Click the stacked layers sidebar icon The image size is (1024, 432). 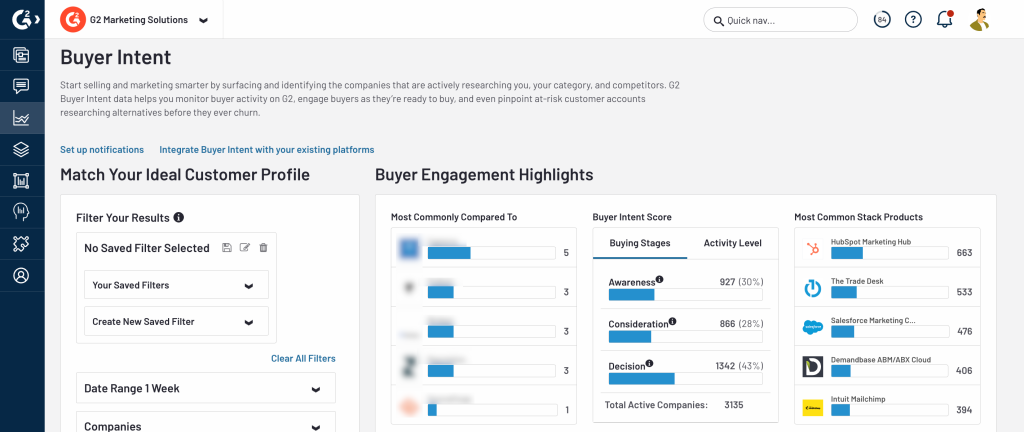coord(21,150)
